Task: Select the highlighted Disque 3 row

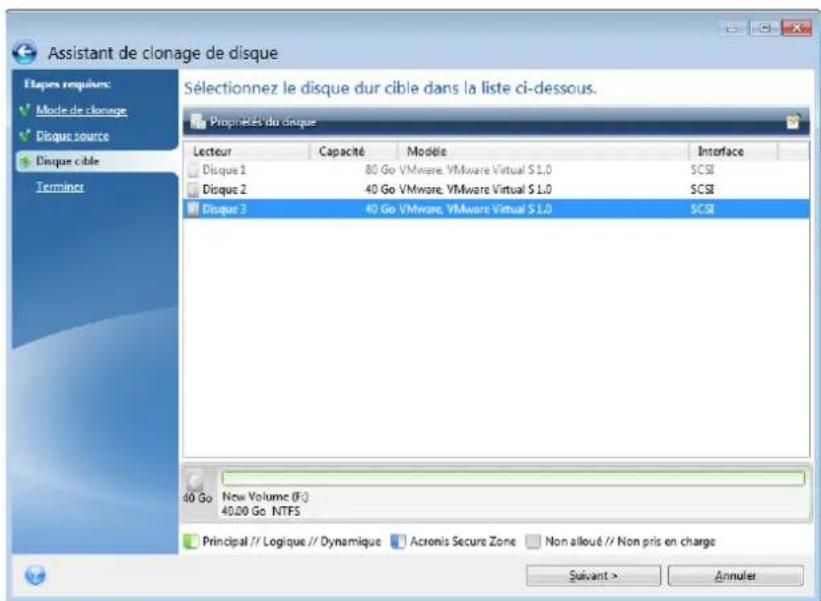Action: coord(495,209)
